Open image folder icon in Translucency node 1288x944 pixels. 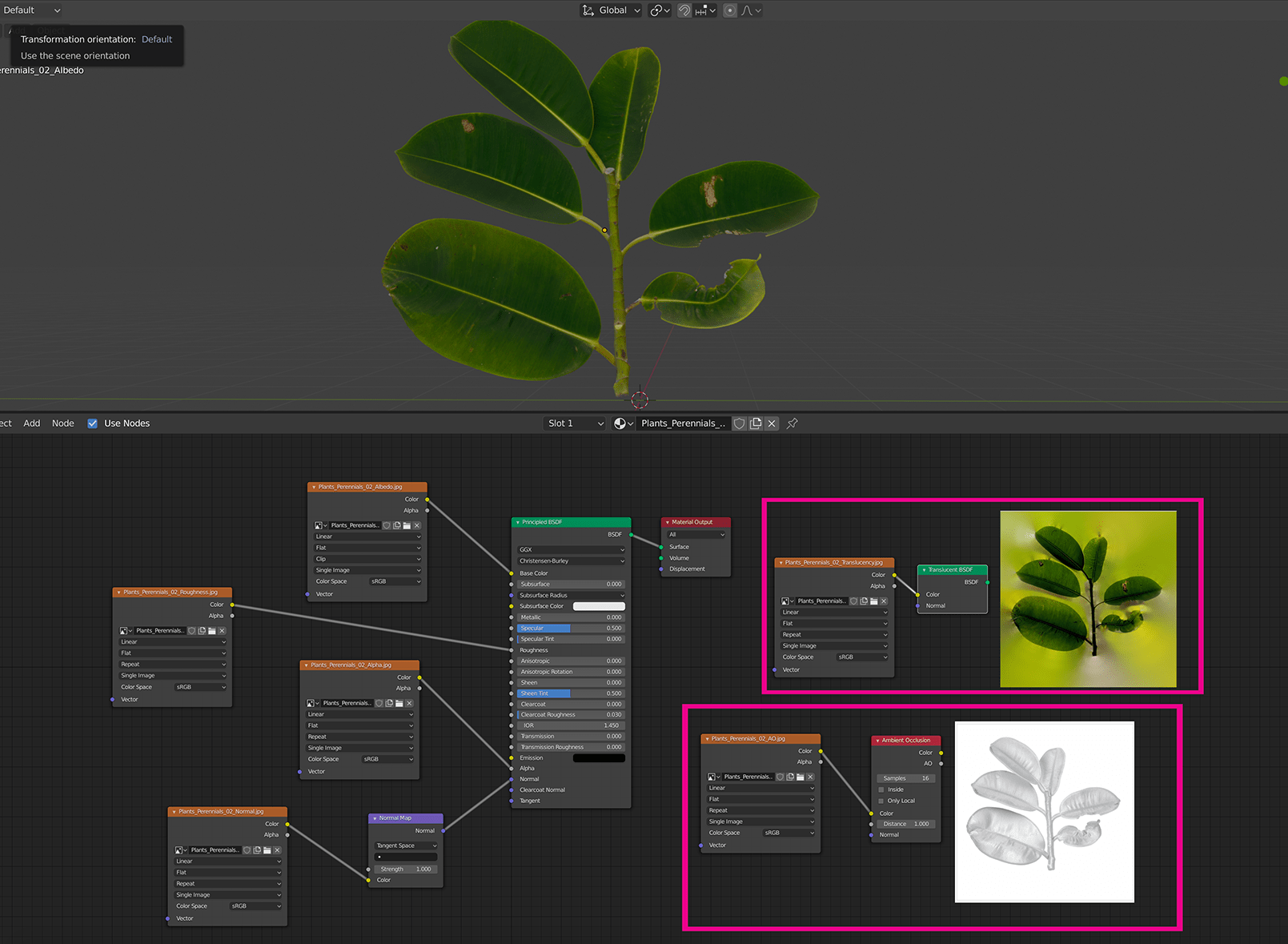tap(873, 601)
